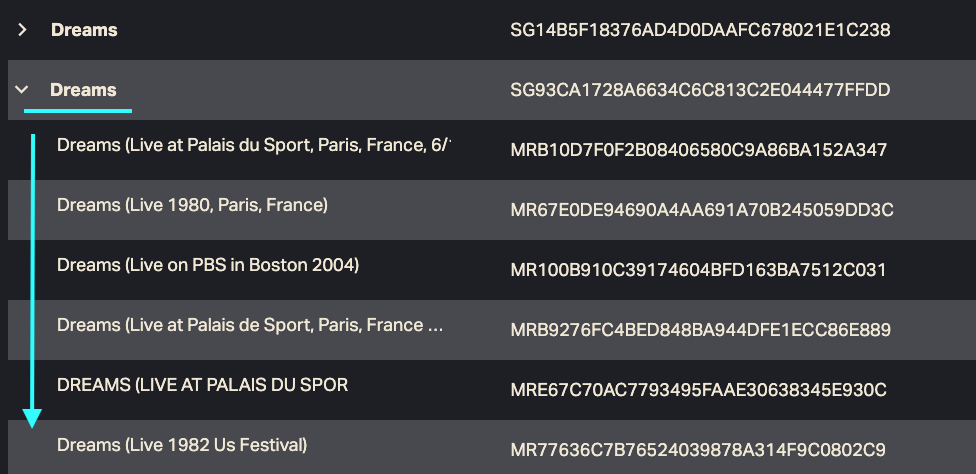Select uppercase DREAMS (LIVE AT PALAIS DU SPOR
Viewport: 976px width, 474px height.
tap(202, 384)
